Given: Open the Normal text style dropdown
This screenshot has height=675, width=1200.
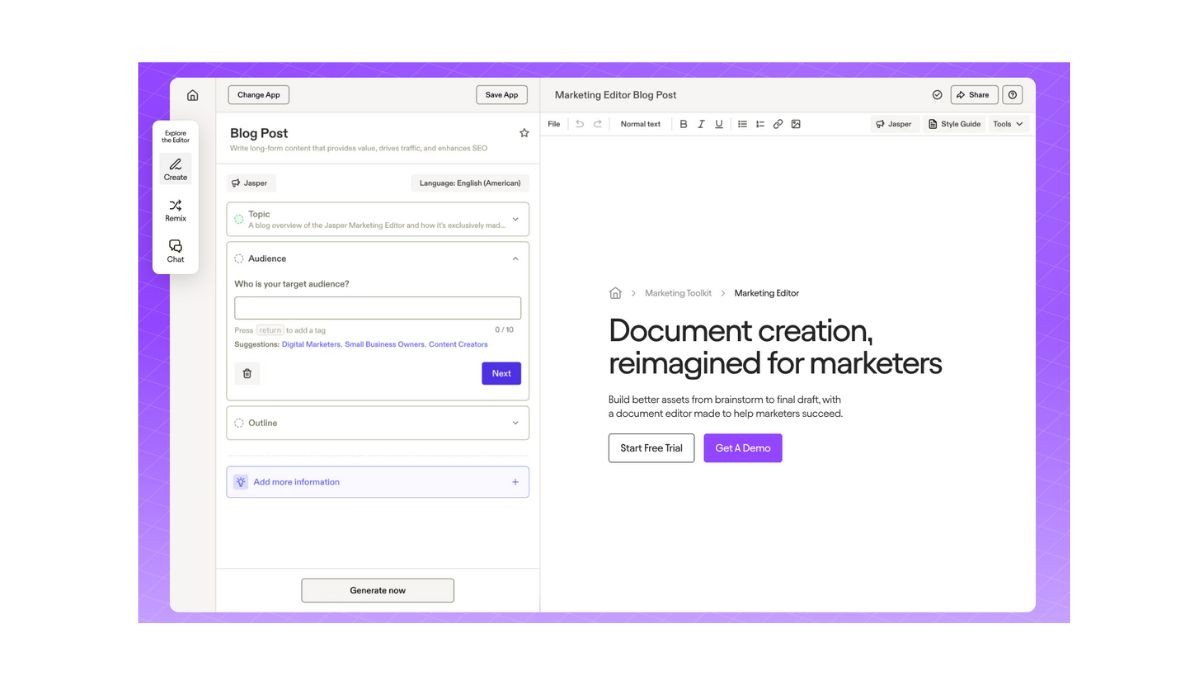Looking at the screenshot, I should click(640, 124).
